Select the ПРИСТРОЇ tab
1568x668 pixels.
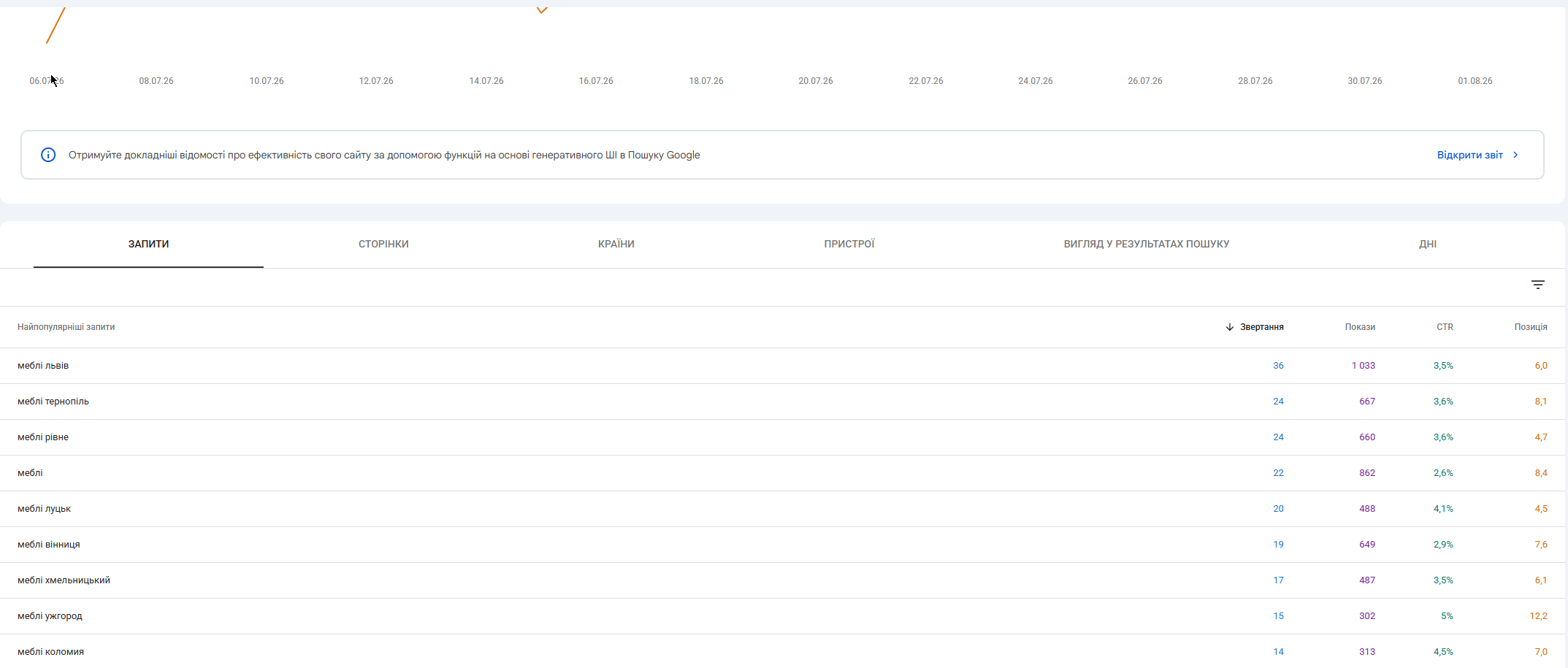pyautogui.click(x=849, y=244)
